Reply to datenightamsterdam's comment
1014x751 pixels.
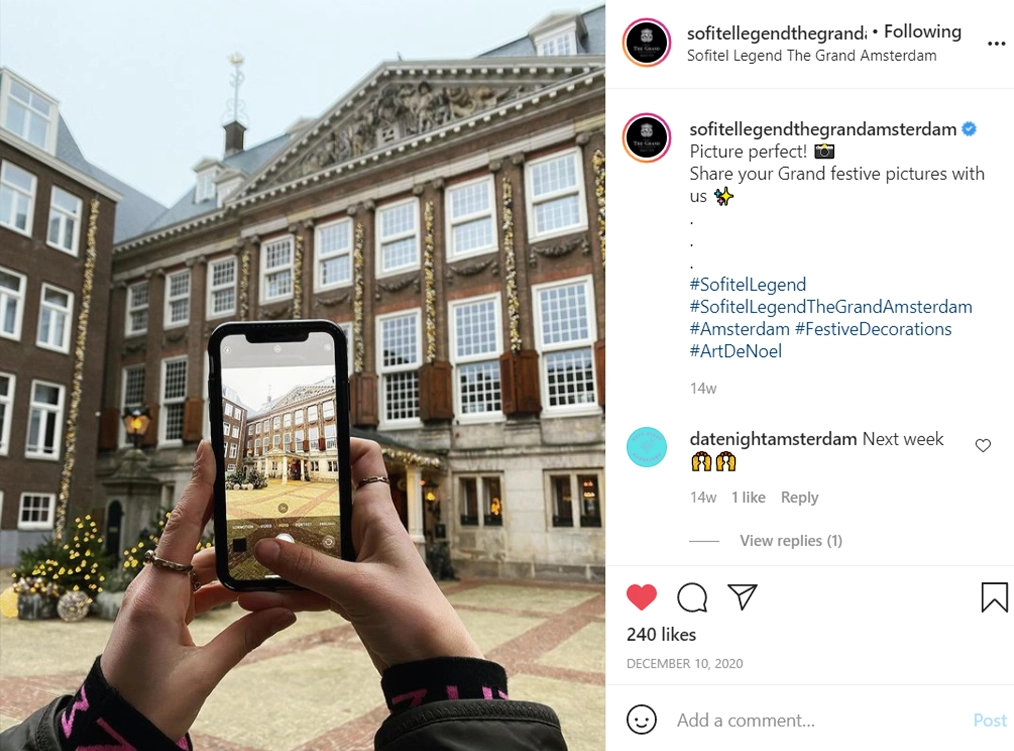tap(799, 497)
